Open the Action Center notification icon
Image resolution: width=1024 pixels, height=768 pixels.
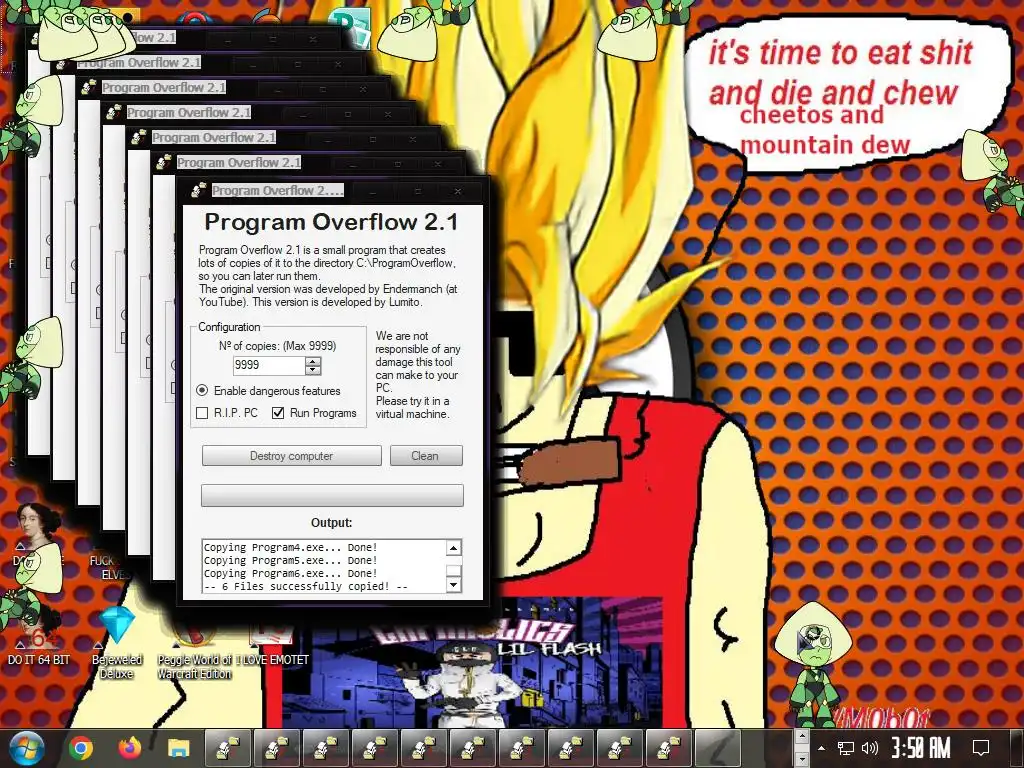click(x=981, y=748)
